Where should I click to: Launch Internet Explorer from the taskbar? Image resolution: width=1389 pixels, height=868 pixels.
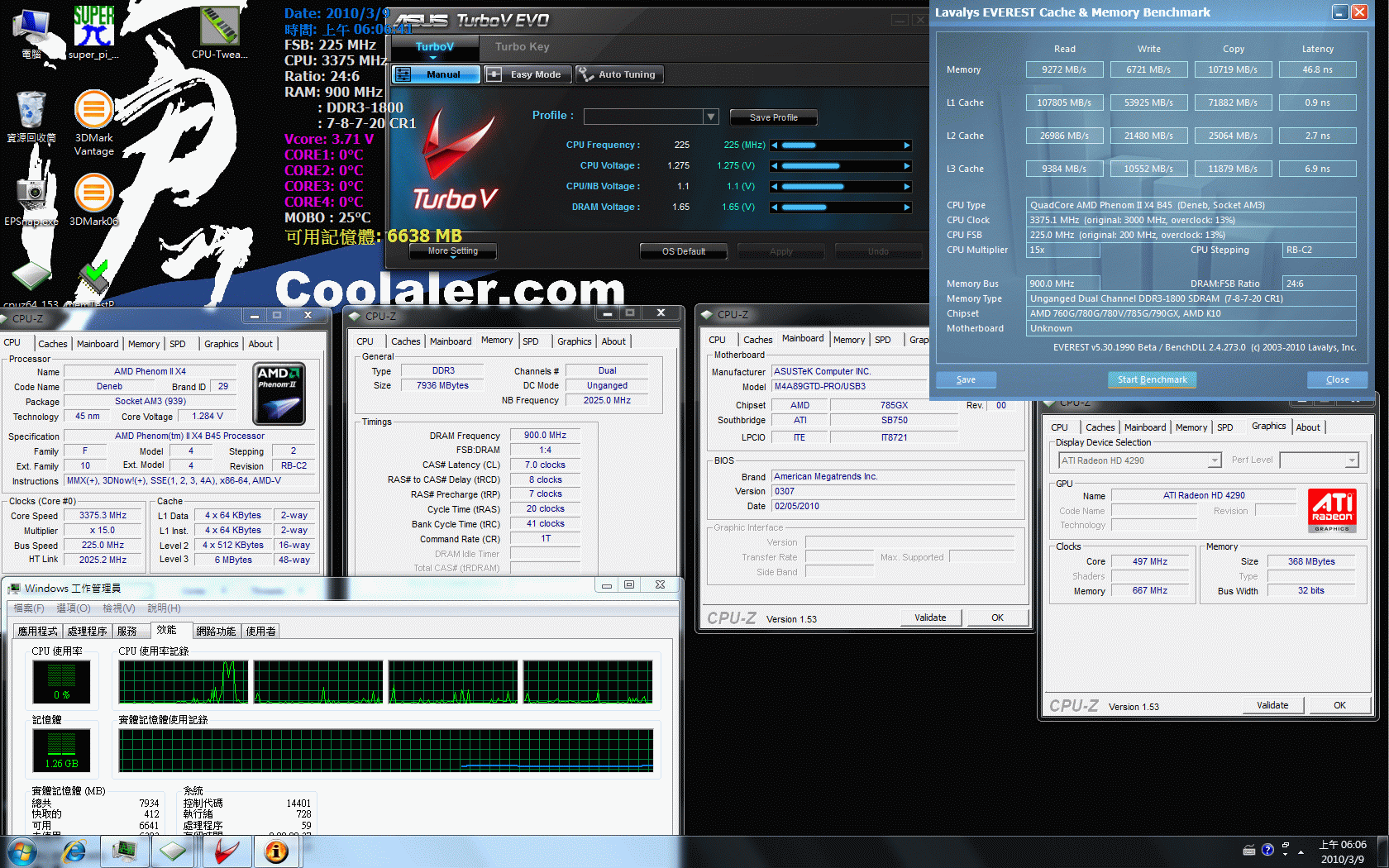pos(74,851)
